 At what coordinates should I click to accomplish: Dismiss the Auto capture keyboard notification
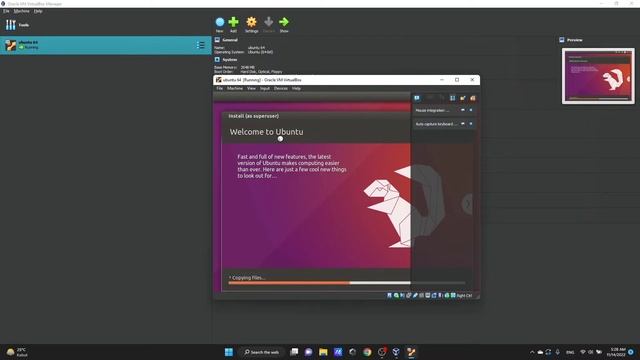(471, 124)
